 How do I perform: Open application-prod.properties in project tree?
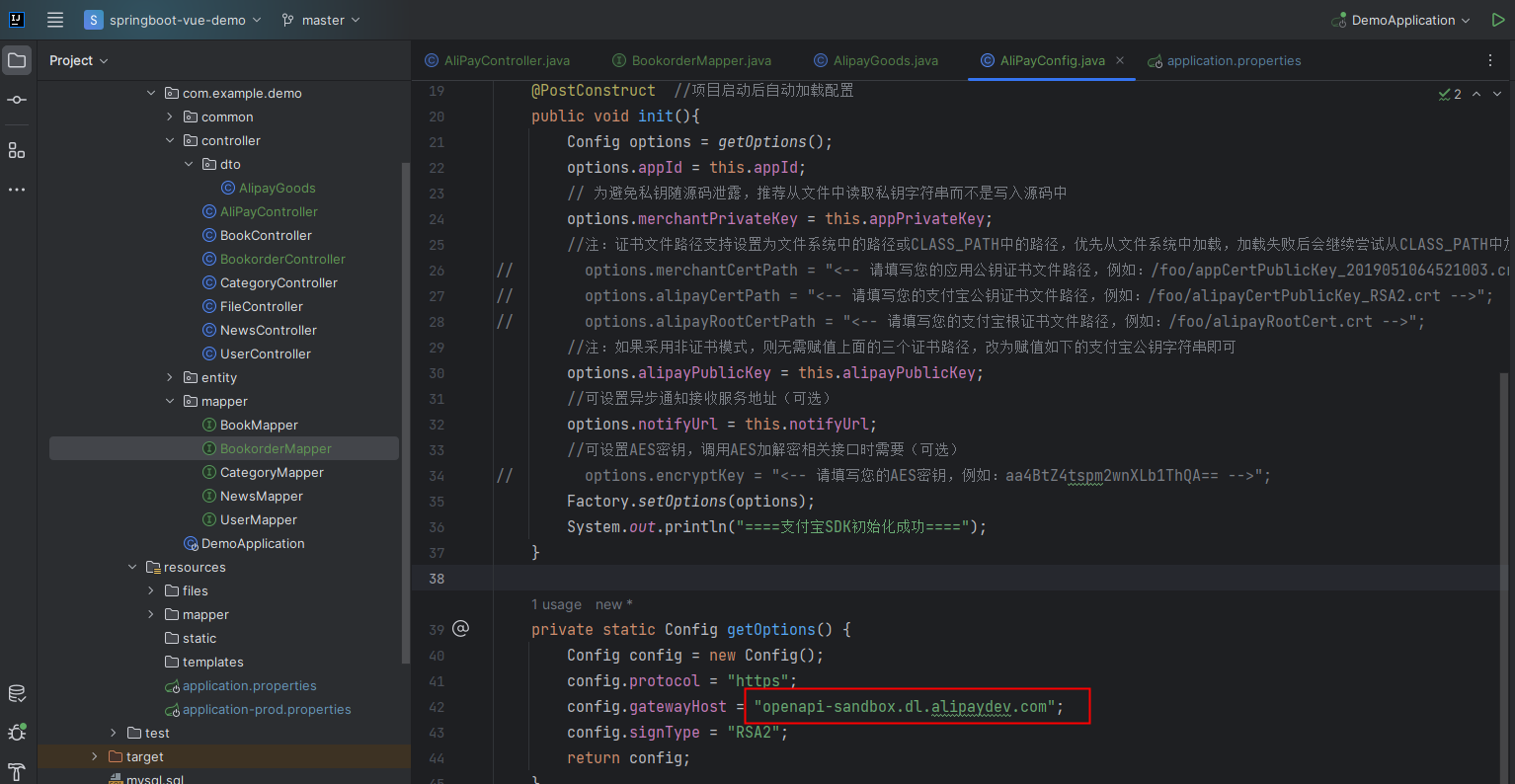[x=257, y=709]
